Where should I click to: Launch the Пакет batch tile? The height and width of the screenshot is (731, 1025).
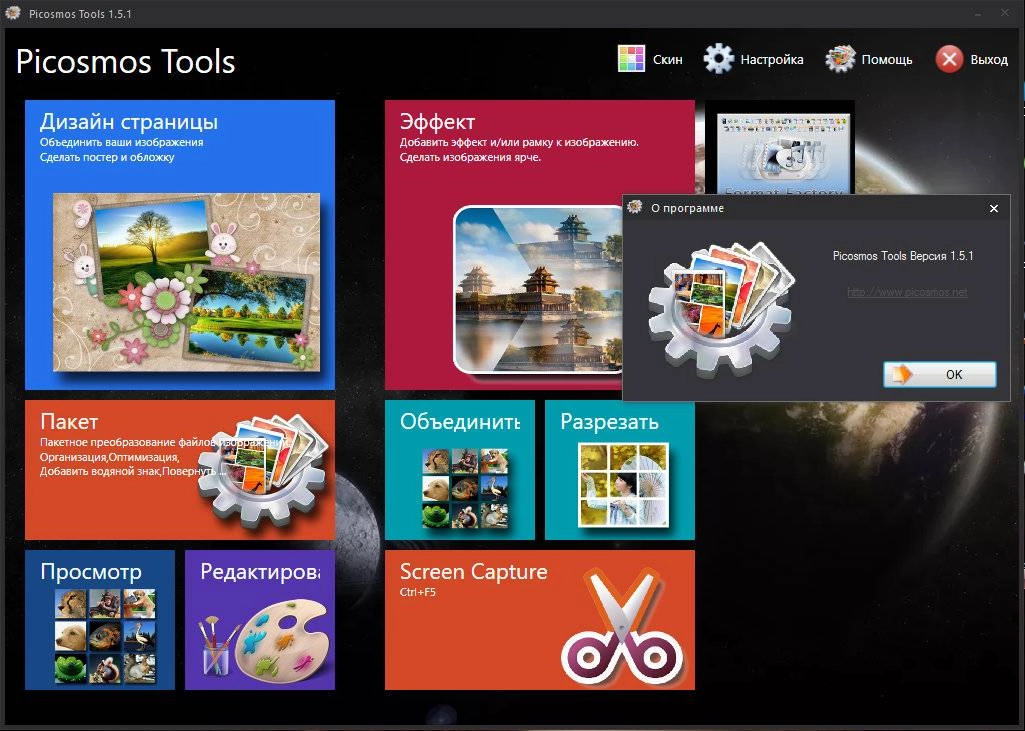180,469
